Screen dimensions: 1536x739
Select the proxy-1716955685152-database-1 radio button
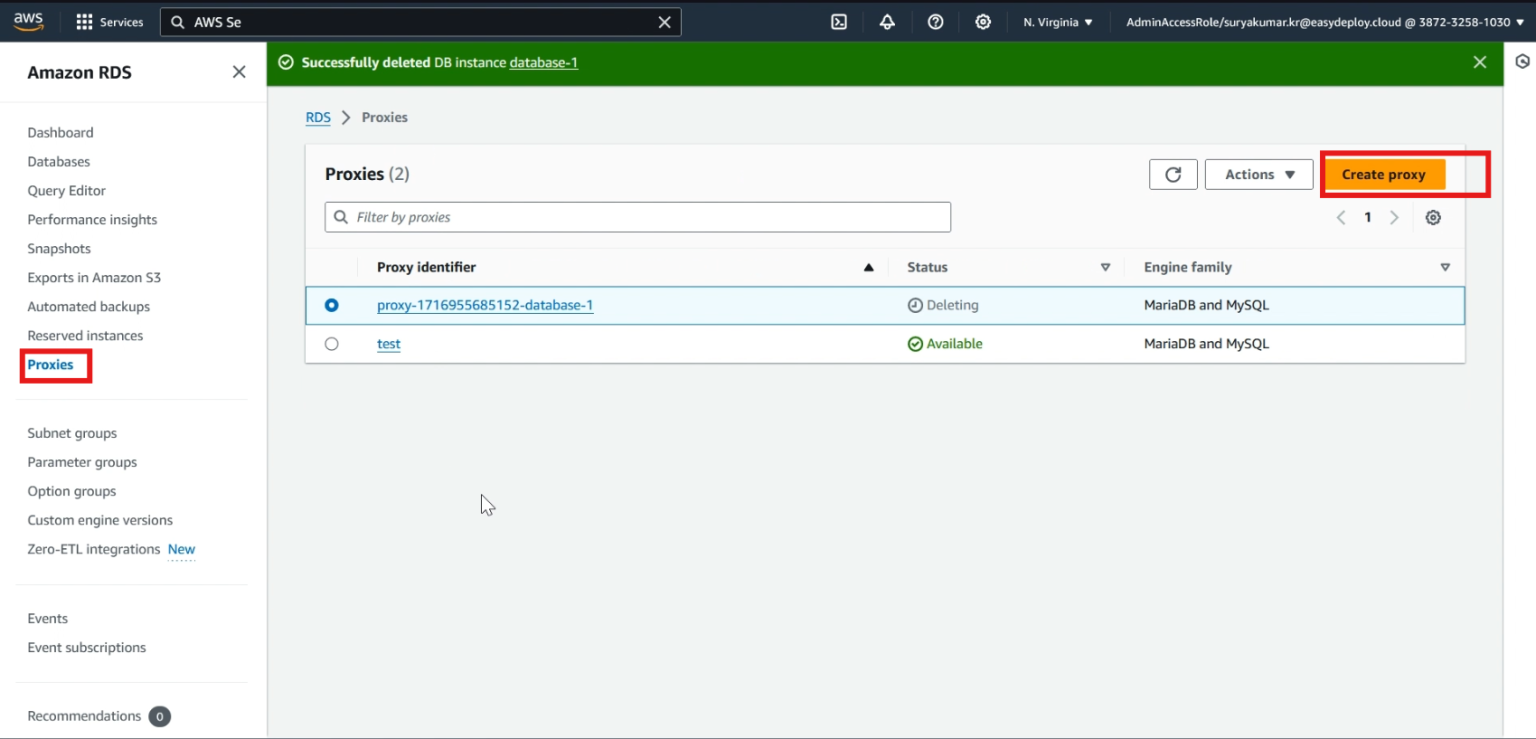(x=332, y=305)
